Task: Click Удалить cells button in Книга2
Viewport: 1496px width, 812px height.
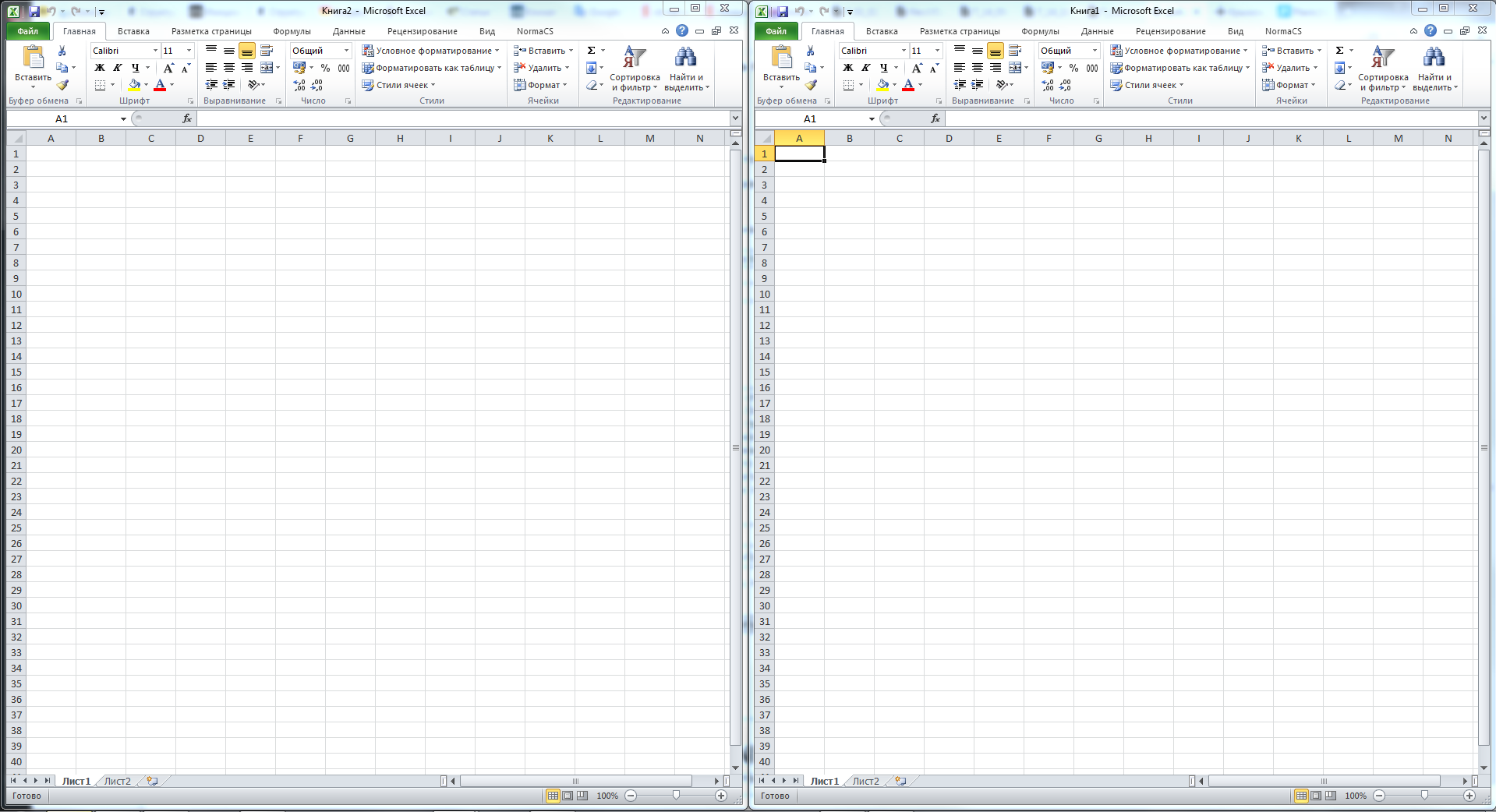Action: (x=542, y=68)
